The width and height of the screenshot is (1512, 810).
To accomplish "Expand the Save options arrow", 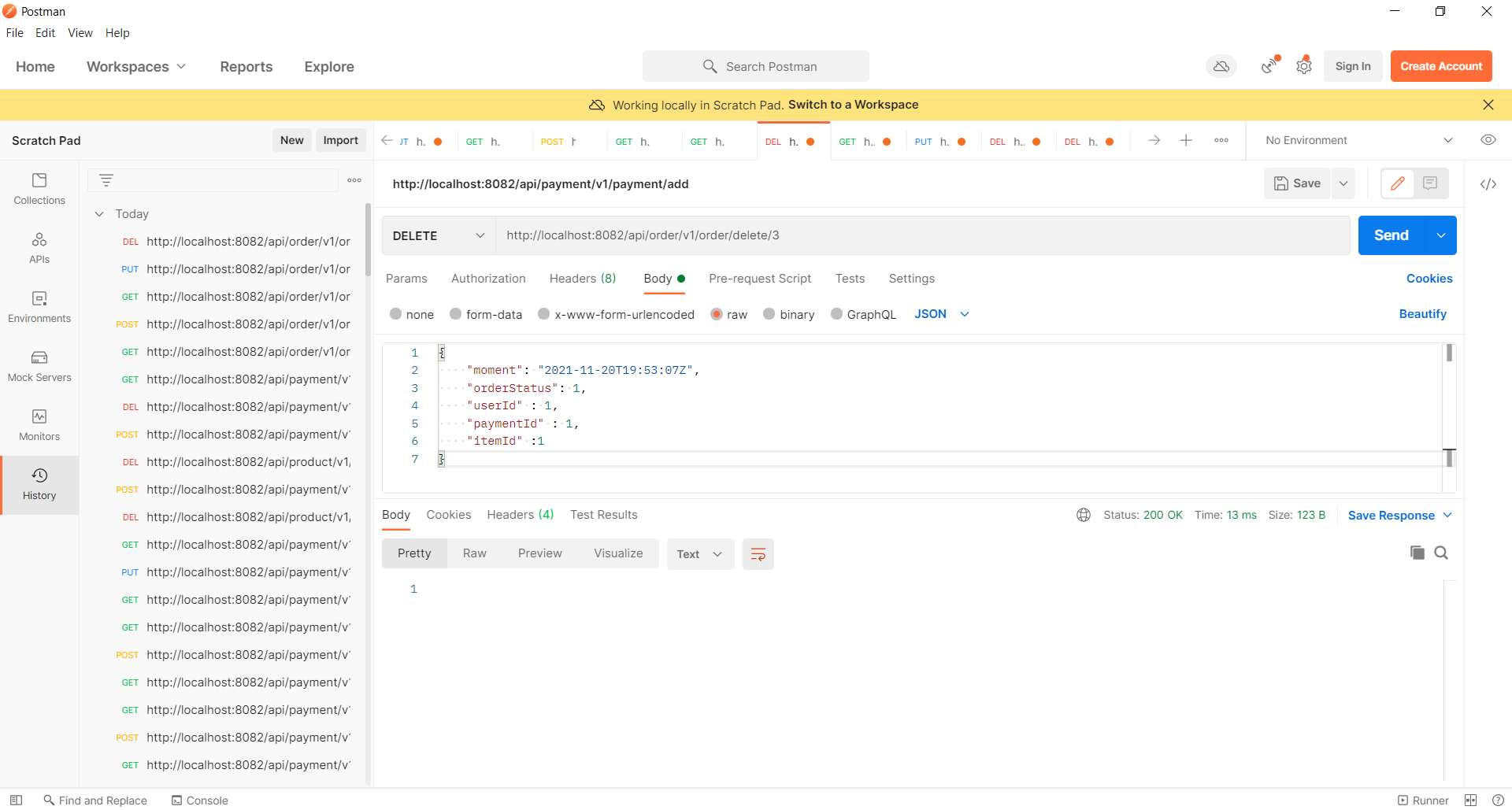I will pos(1343,183).
